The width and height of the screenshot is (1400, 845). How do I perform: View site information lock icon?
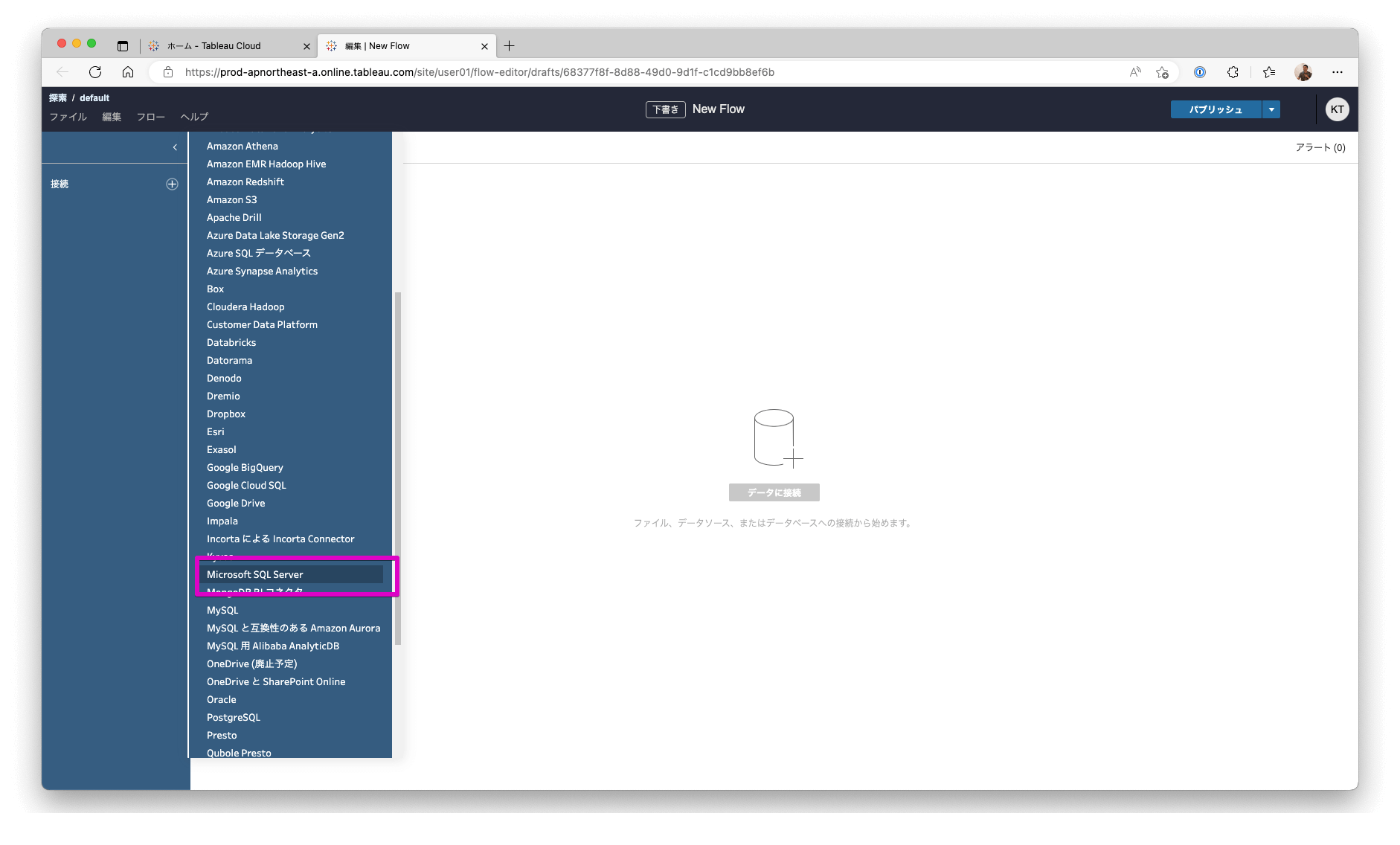pos(168,72)
